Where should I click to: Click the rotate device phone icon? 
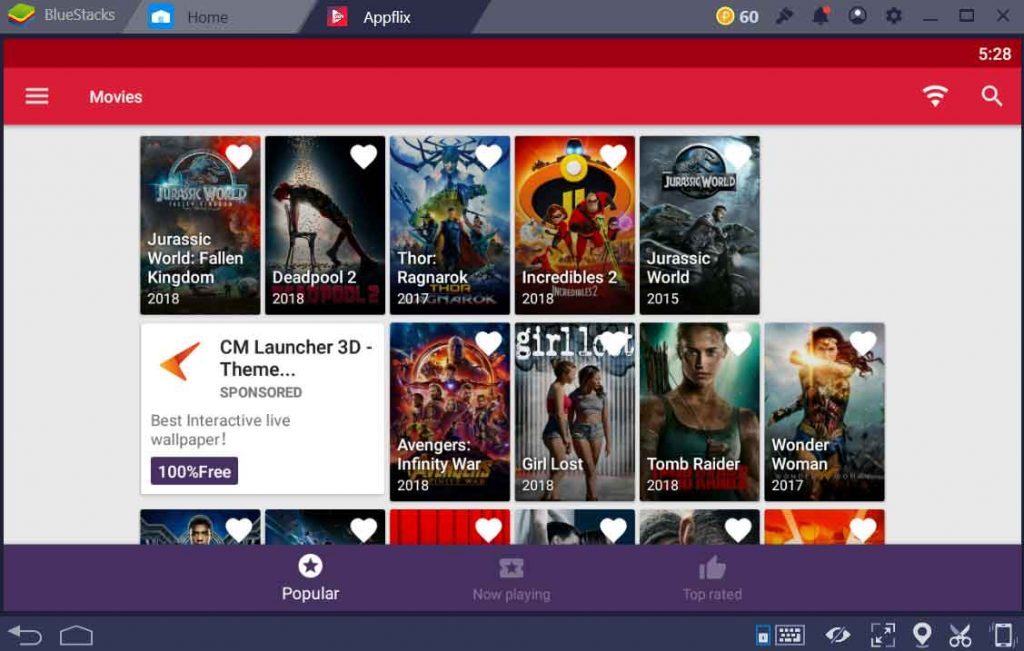coord(1003,635)
